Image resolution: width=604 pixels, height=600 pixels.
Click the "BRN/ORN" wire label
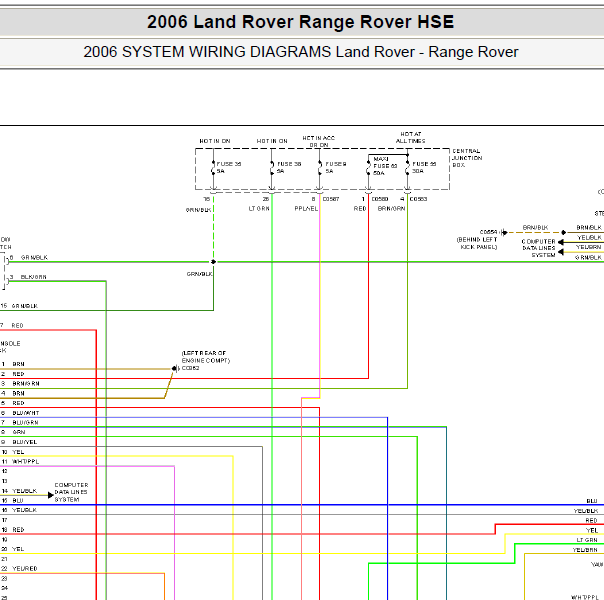coord(391,209)
